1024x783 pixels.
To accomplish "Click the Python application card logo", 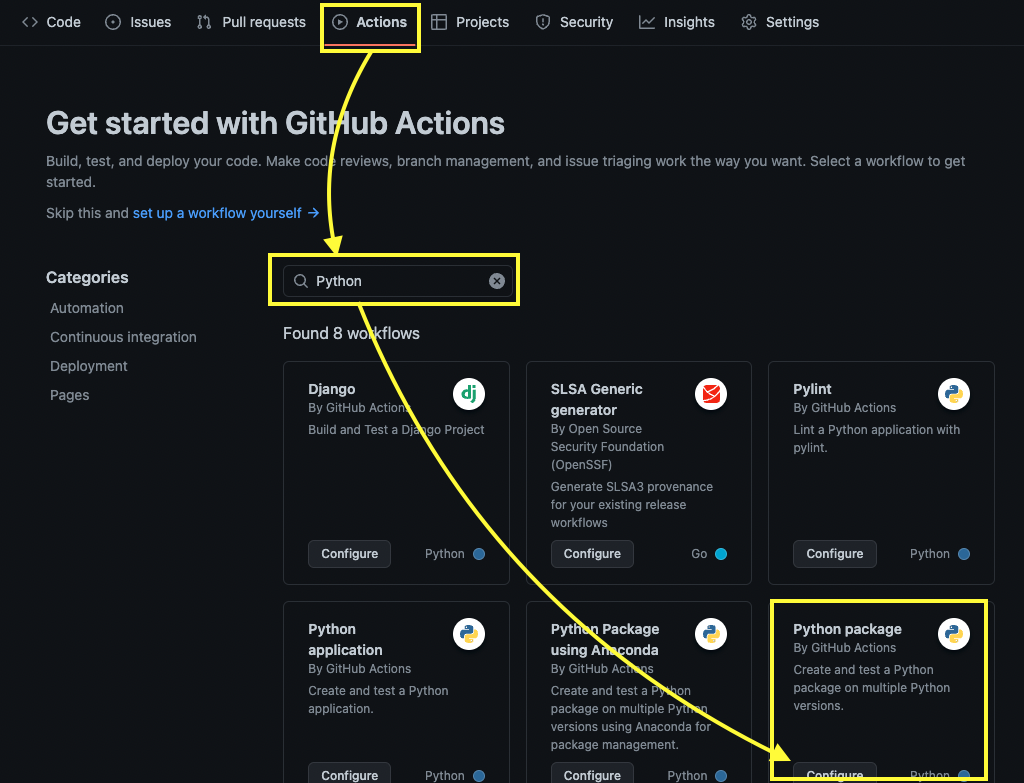I will 469,634.
